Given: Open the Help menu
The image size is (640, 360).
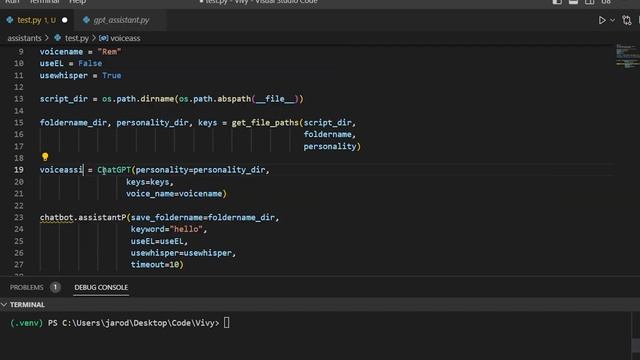Looking at the screenshot, I should (77, 2).
